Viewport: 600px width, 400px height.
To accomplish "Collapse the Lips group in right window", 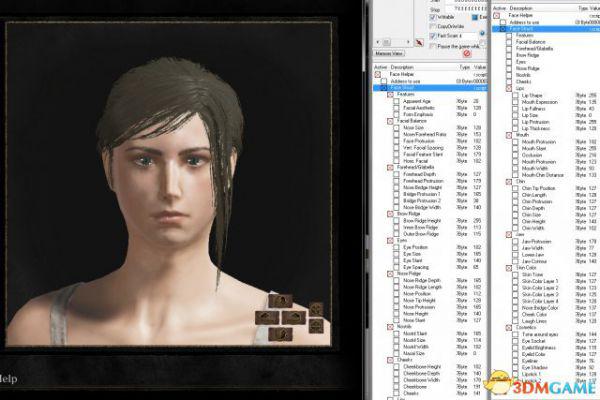I will point(509,88).
